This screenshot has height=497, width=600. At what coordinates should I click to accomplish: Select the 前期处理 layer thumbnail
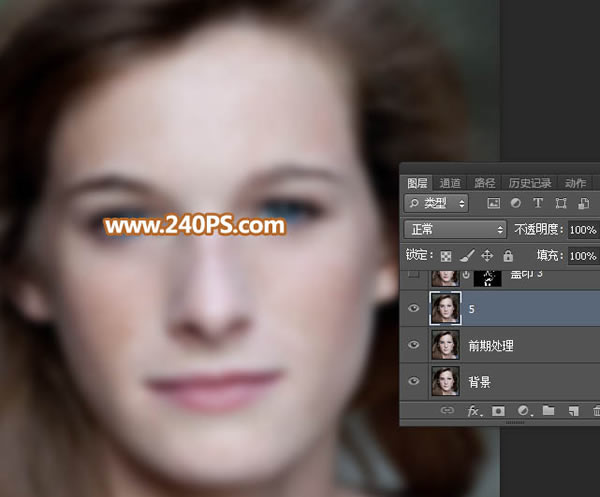coord(445,345)
